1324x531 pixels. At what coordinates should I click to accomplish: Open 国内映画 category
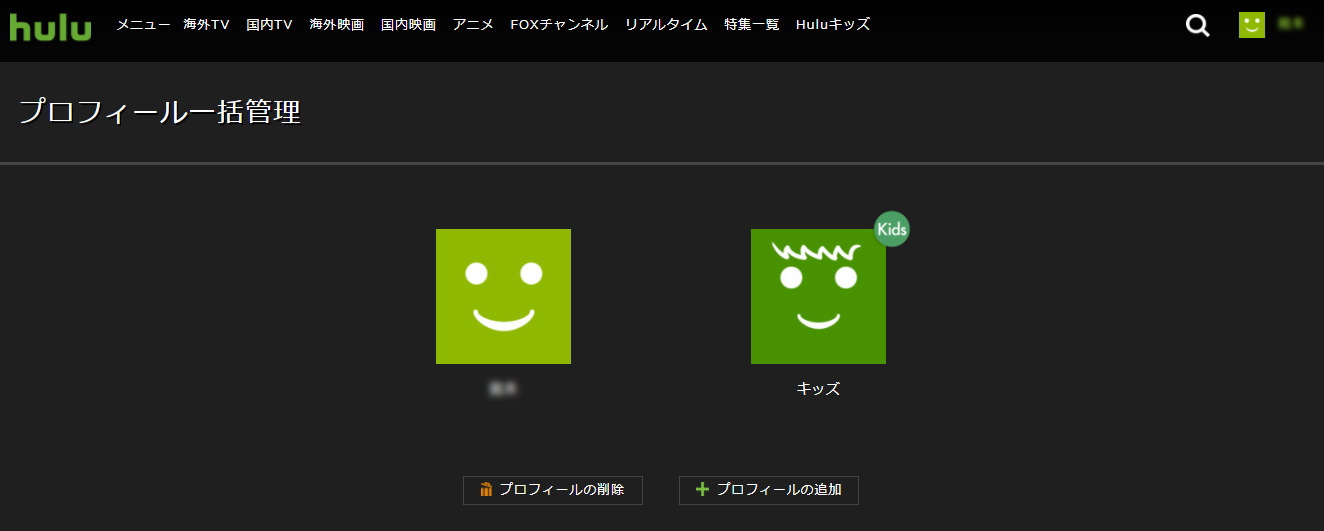408,25
